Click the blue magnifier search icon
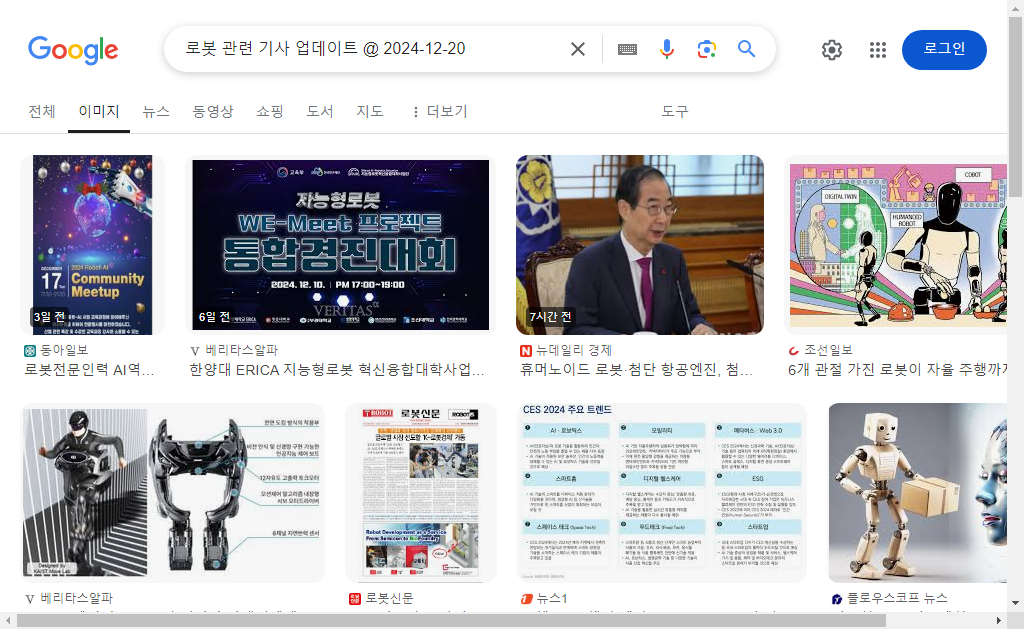The height and width of the screenshot is (629, 1024). [x=746, y=49]
